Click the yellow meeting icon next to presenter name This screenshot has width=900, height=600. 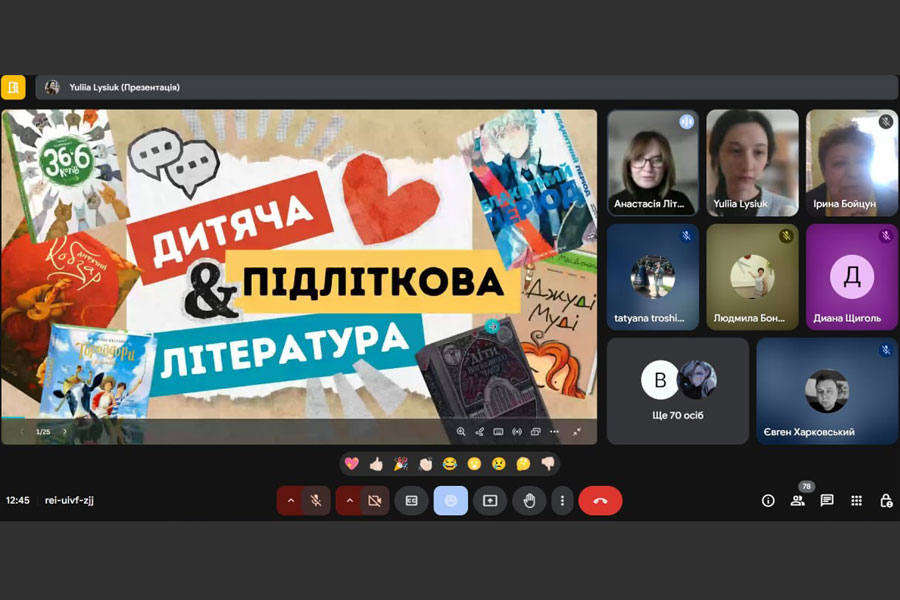point(13,87)
